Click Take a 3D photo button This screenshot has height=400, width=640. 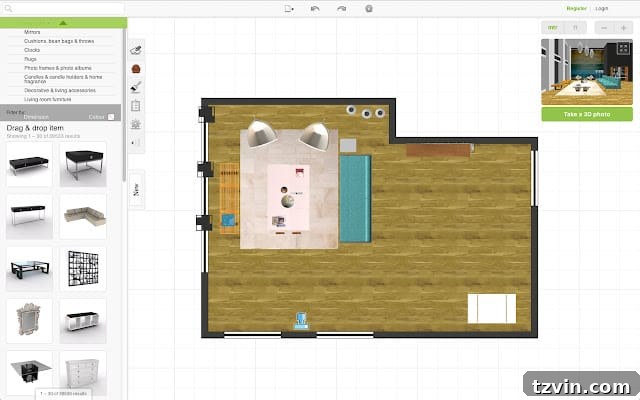tap(587, 114)
